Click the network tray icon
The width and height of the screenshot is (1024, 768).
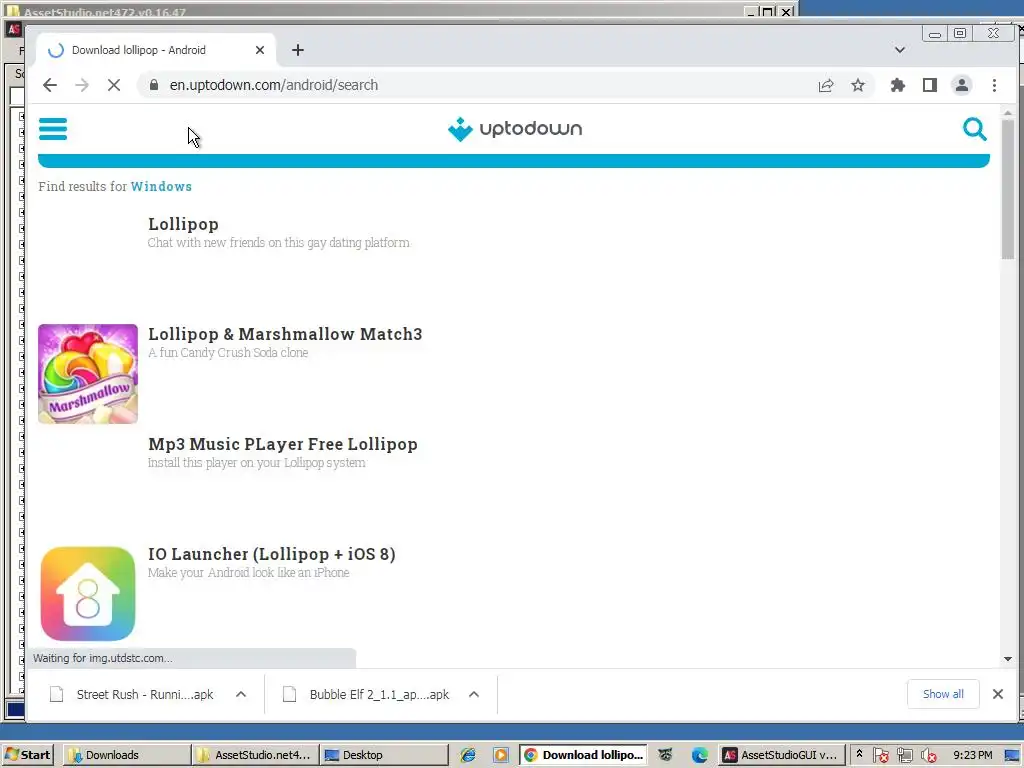click(x=904, y=756)
